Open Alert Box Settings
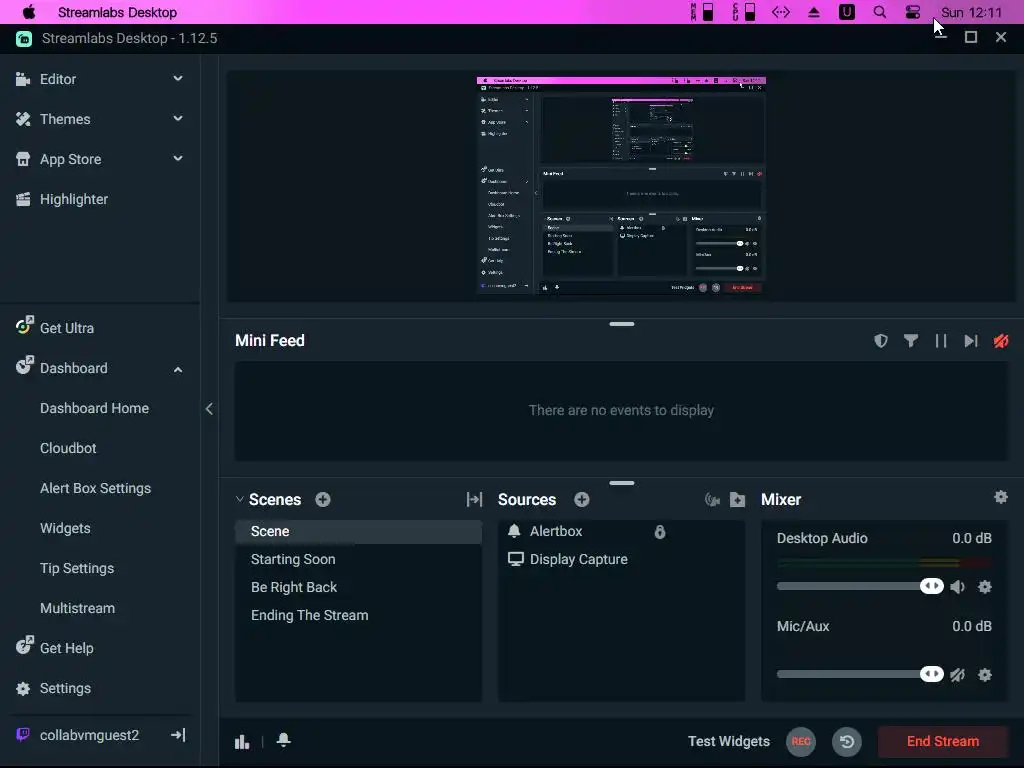 pos(95,488)
